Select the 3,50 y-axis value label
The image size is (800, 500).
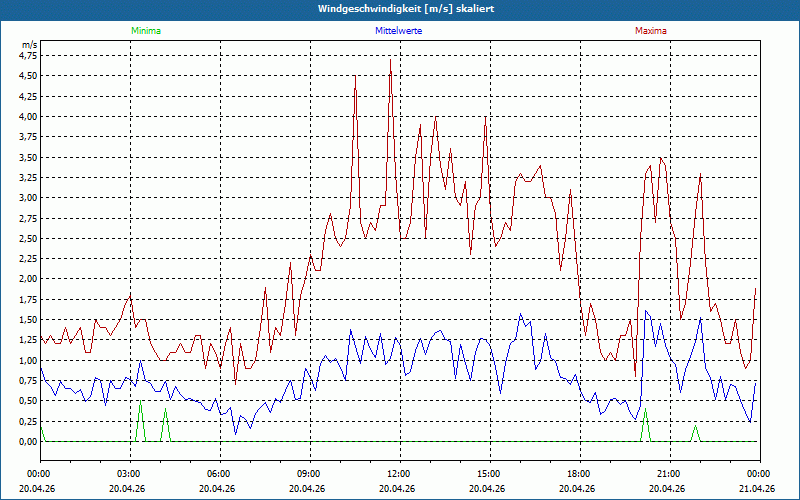[x=27, y=157]
